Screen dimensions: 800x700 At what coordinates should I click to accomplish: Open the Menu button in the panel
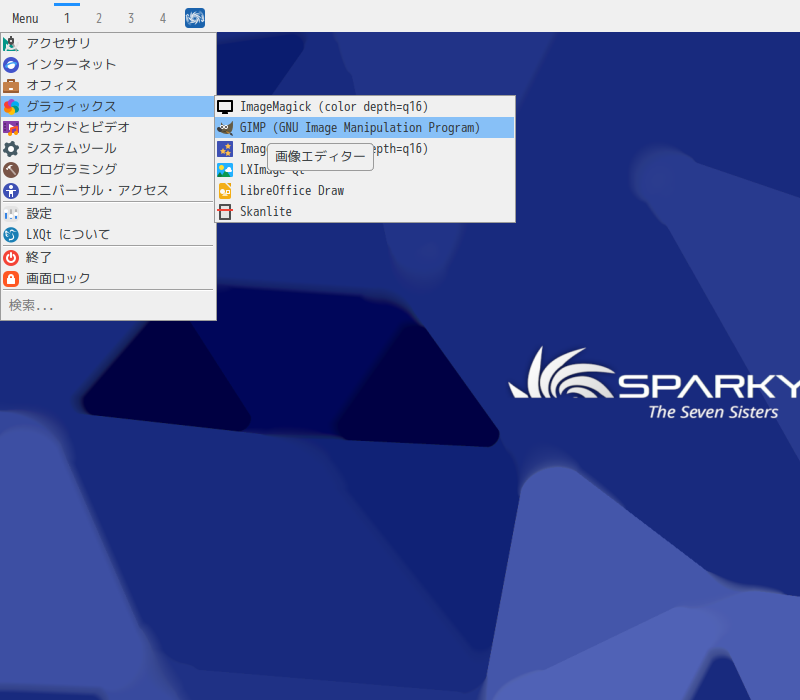(25, 18)
